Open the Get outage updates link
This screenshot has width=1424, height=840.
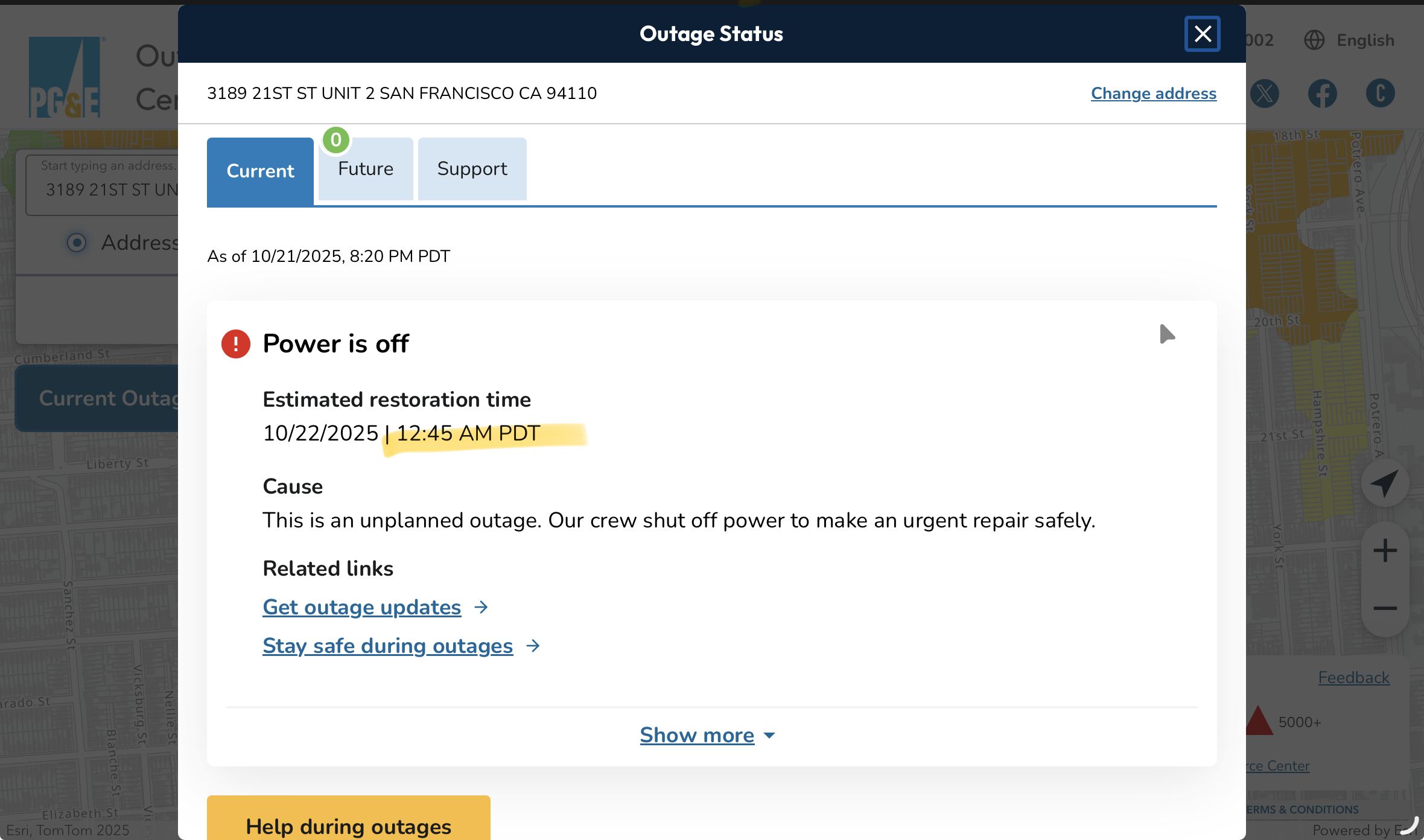pos(361,607)
